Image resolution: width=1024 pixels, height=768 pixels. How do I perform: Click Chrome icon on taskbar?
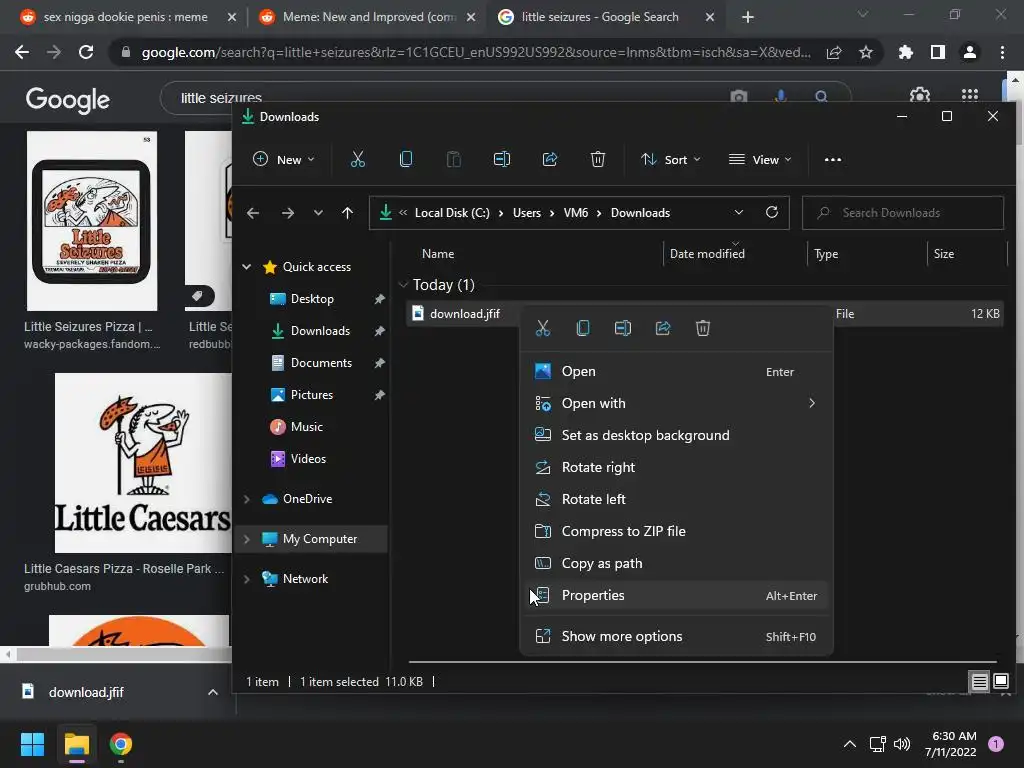(120, 744)
